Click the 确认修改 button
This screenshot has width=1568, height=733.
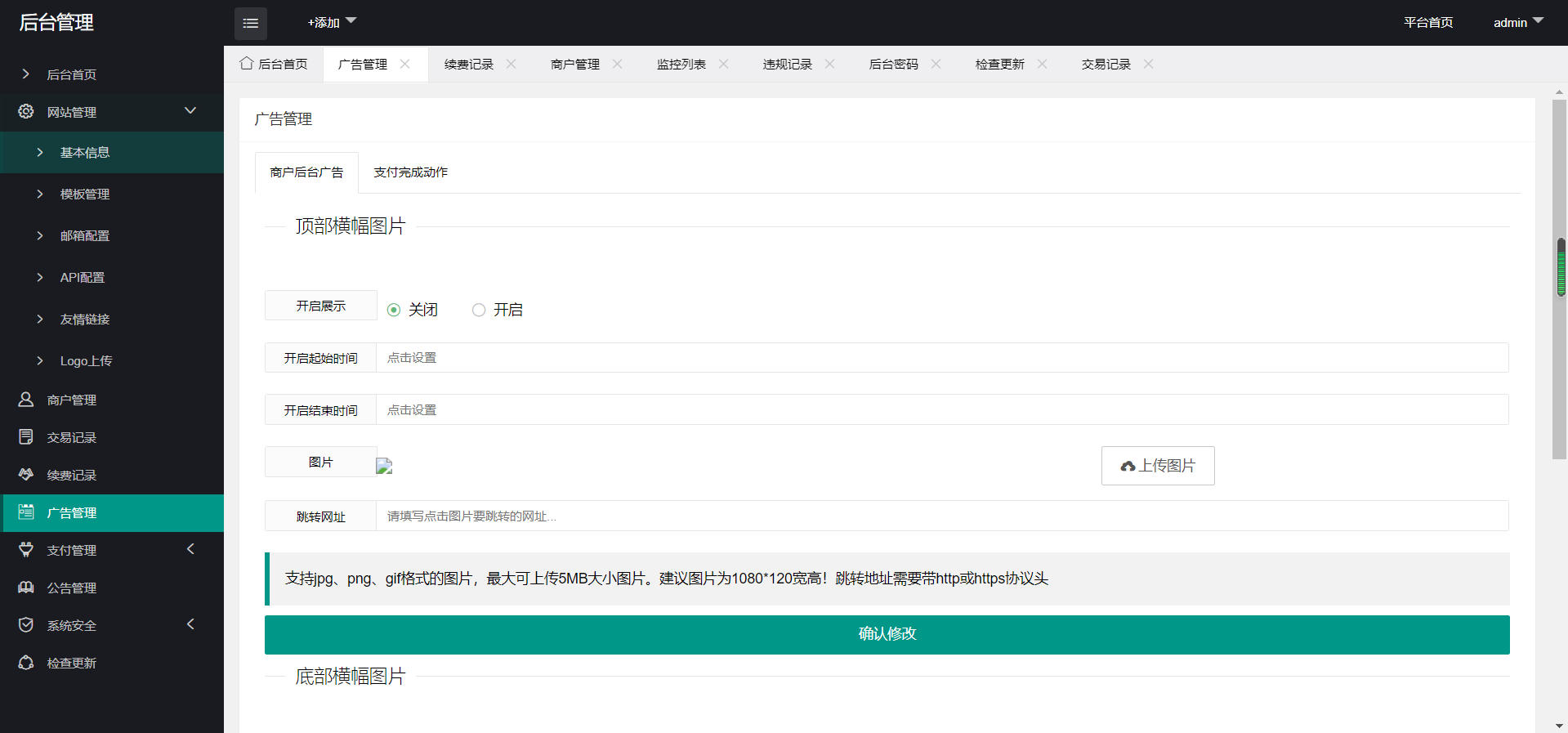887,634
